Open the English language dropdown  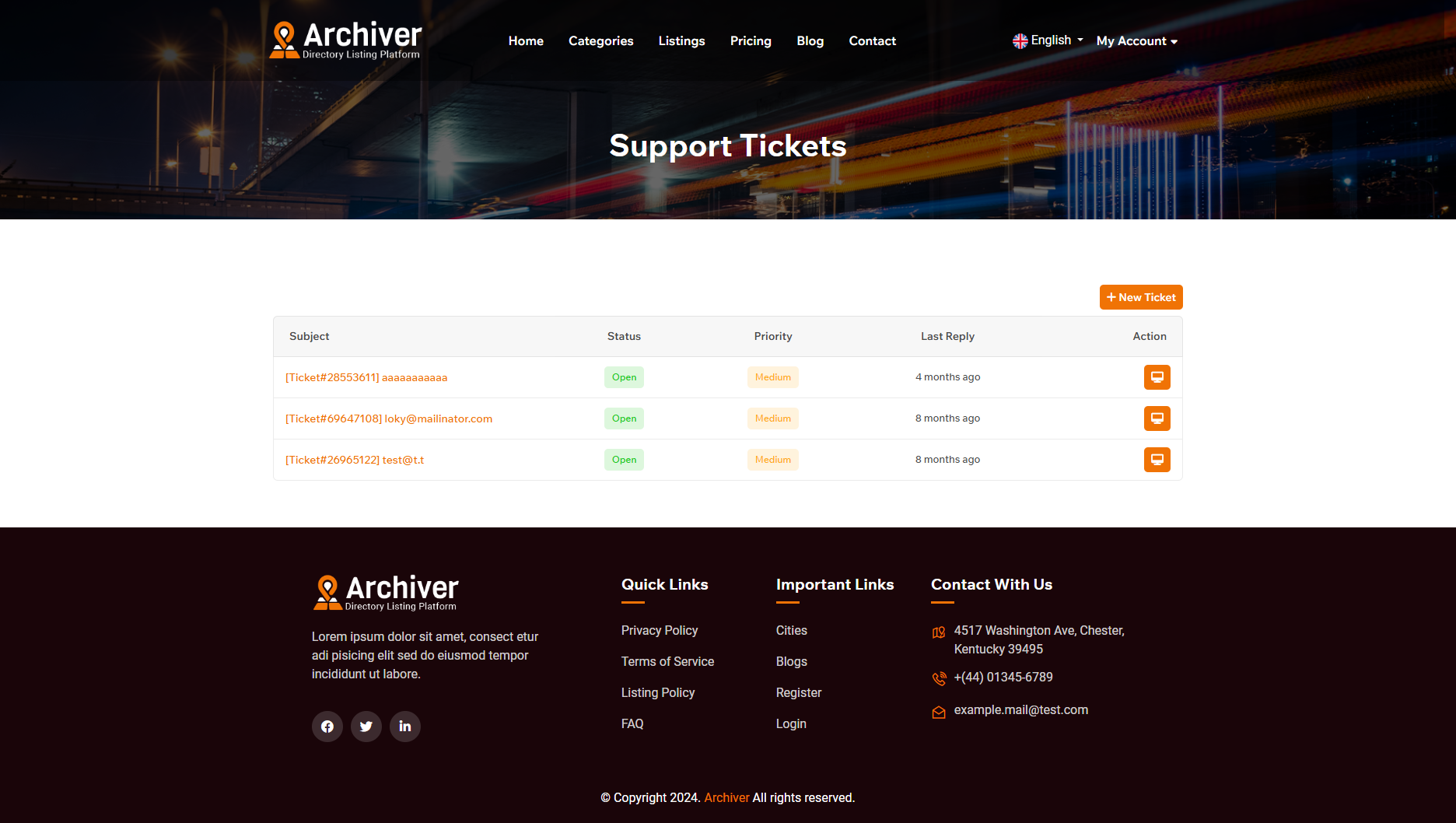tap(1047, 40)
